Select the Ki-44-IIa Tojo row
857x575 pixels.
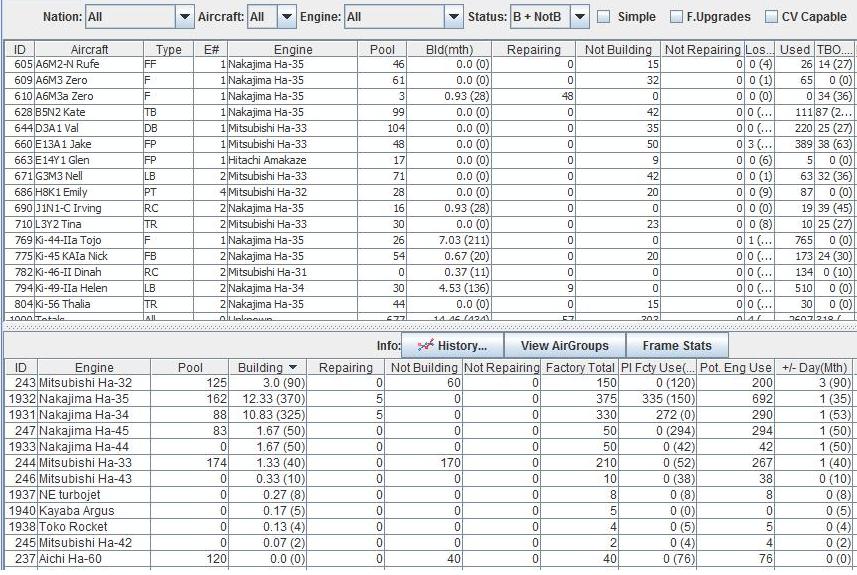click(429, 240)
